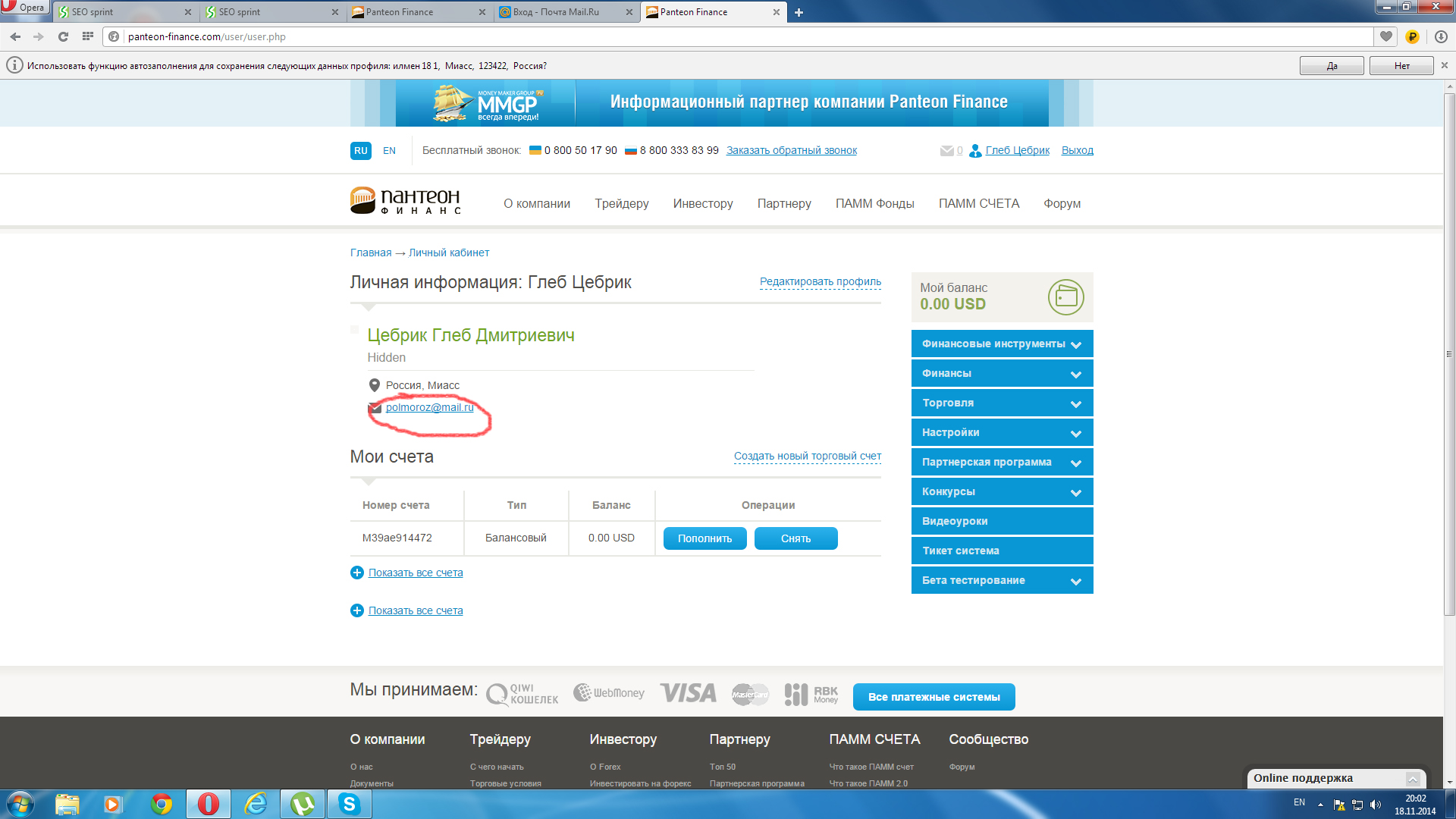1456x819 pixels.
Task: Expand the Финансы sidebar section
Action: pyautogui.click(x=1002, y=373)
